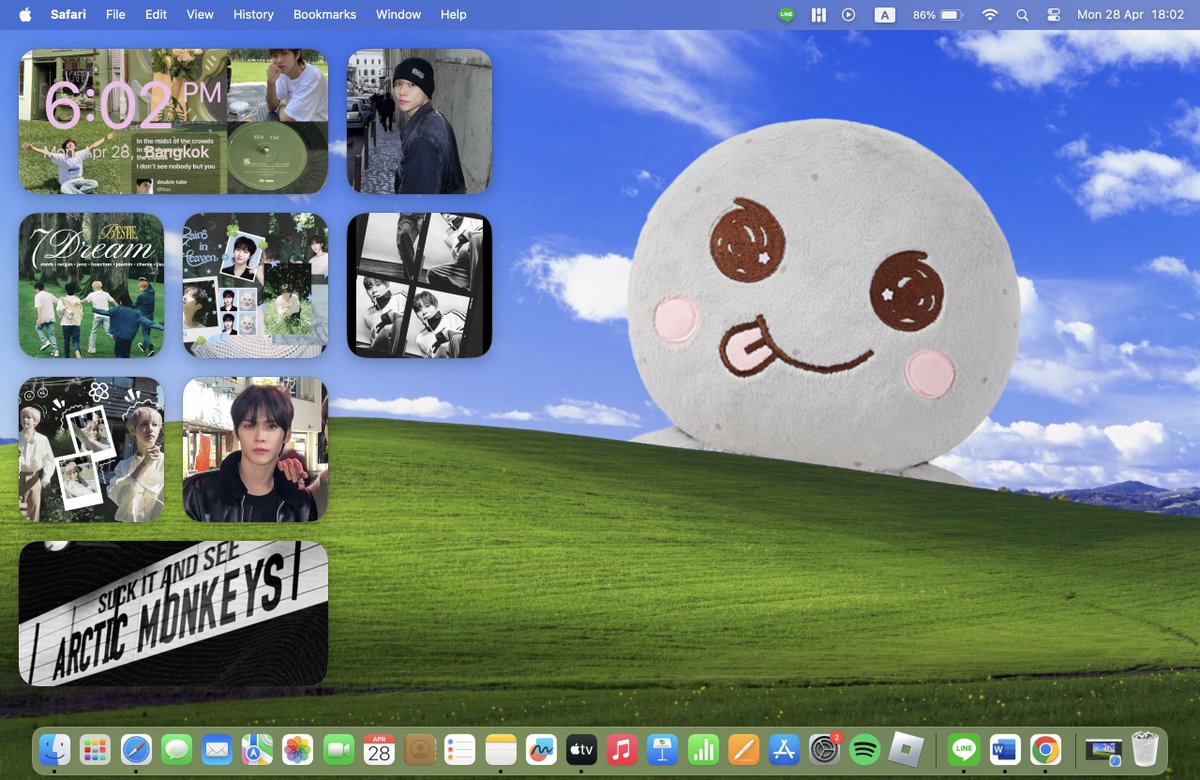Open the History menu

[x=253, y=15]
